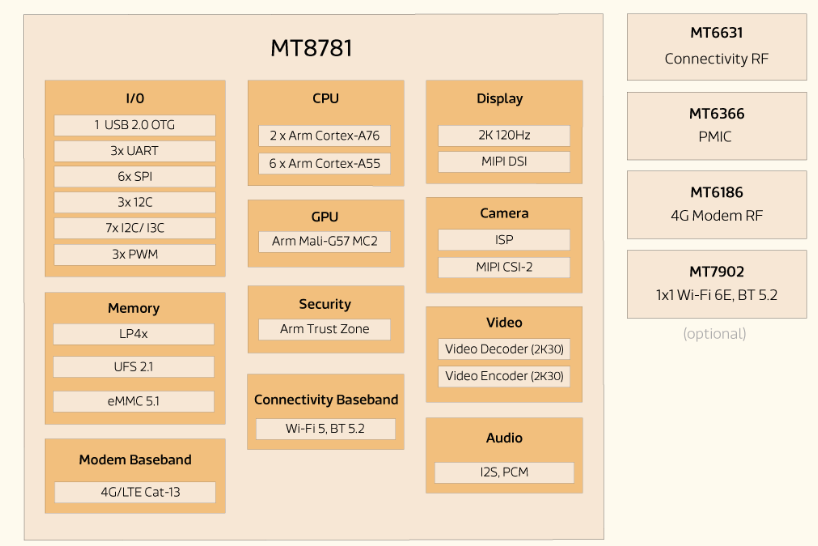Select the 2K 120Hz display block
Viewport: 818px width, 546px height.
pos(504,135)
